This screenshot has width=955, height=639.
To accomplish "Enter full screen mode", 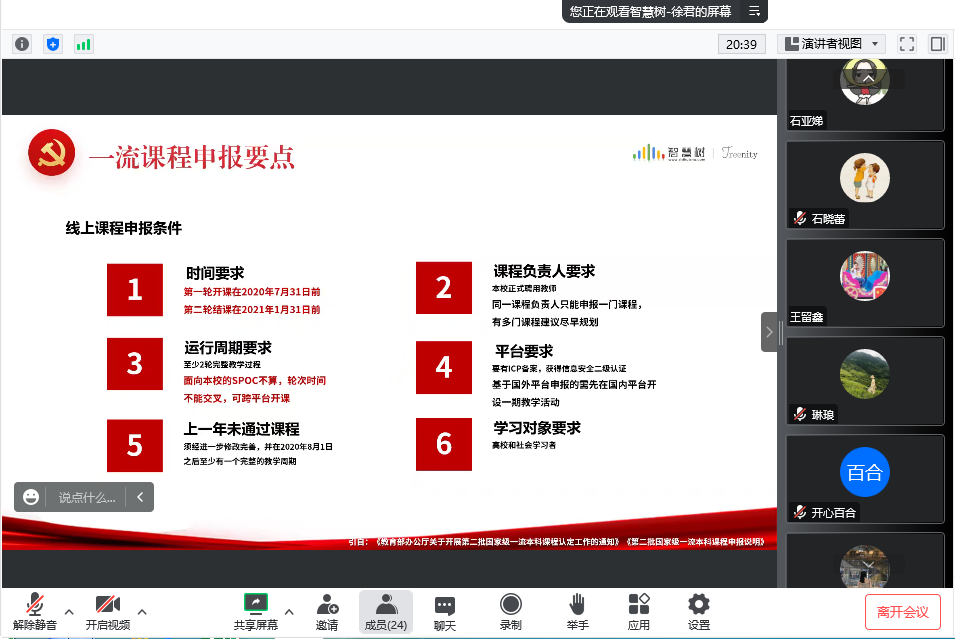I will click(x=907, y=44).
